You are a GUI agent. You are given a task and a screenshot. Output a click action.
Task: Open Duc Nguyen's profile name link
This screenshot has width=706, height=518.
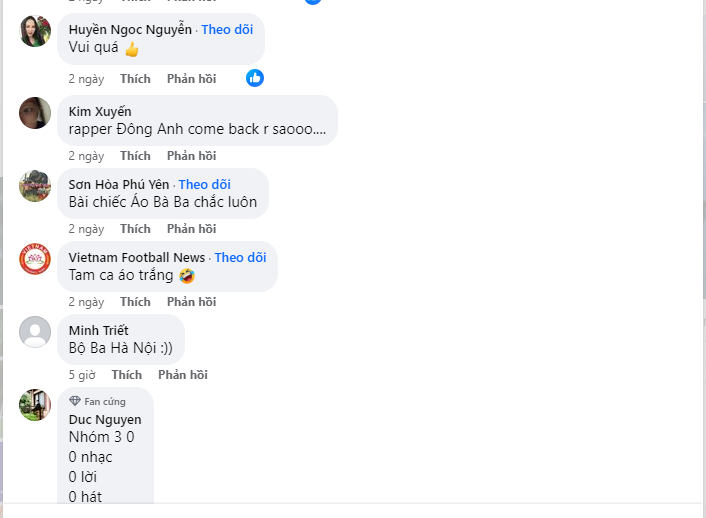pos(105,420)
